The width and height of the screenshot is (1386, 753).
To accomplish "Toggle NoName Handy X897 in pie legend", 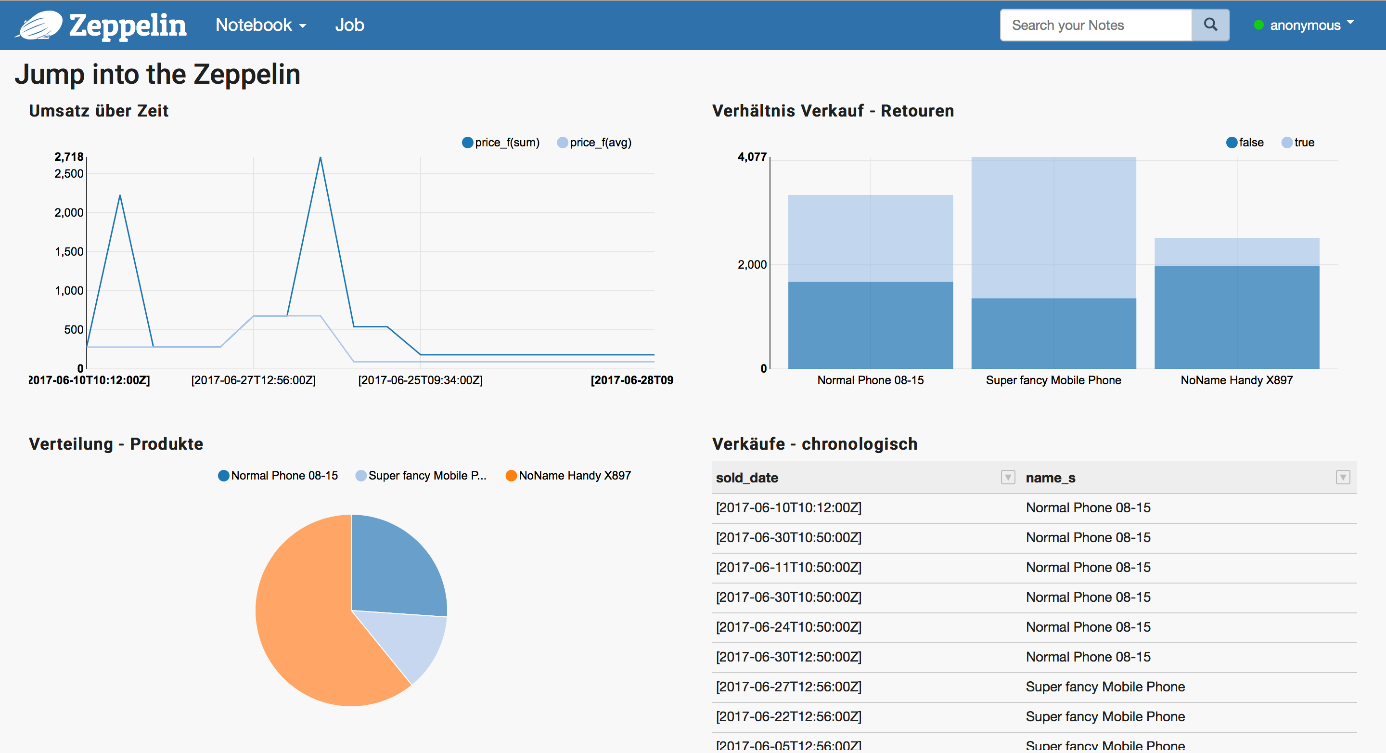I will [x=567, y=476].
